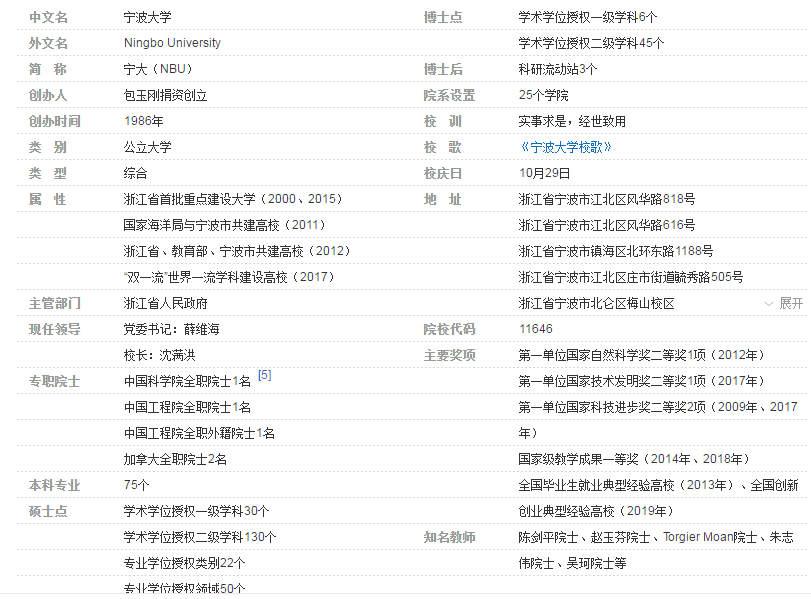Select address 浙江省宁波市镇海区北环东路1188号
The height and width of the screenshot is (599, 811).
(616, 251)
